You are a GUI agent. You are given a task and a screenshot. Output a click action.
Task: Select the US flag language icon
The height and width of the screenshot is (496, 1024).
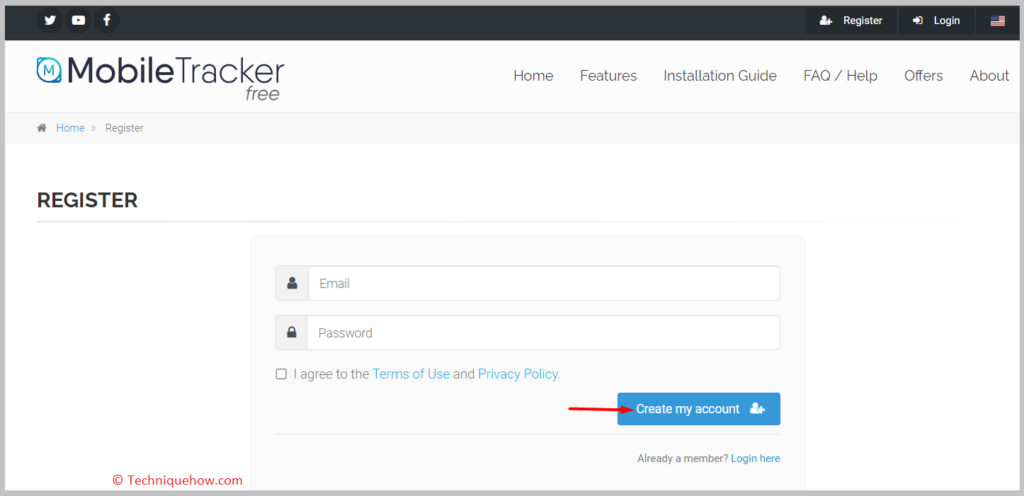point(997,21)
